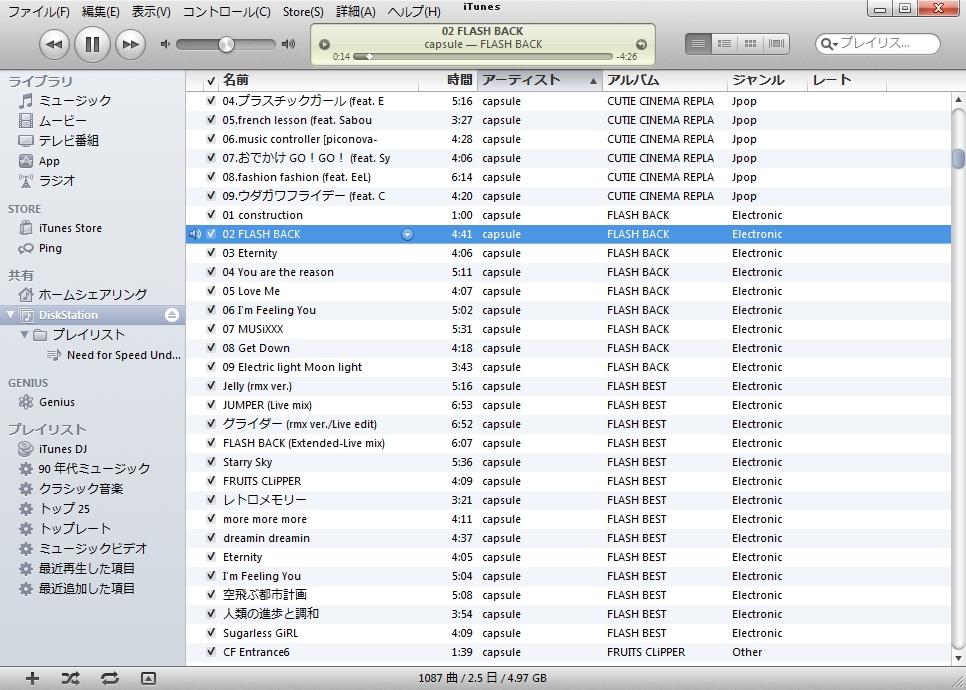The width and height of the screenshot is (966, 690).
Task: Skip to previous track button
Action: tap(54, 44)
